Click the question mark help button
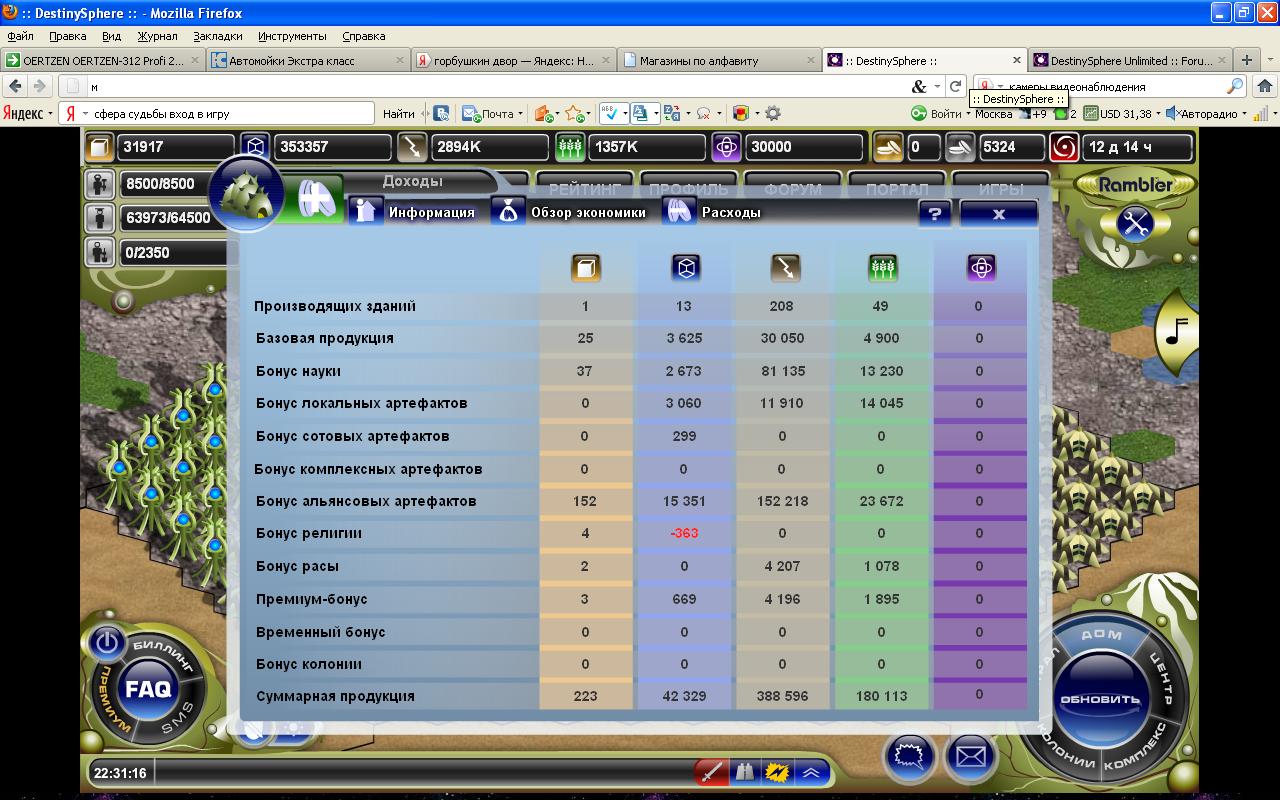This screenshot has height=800, width=1280. point(934,214)
